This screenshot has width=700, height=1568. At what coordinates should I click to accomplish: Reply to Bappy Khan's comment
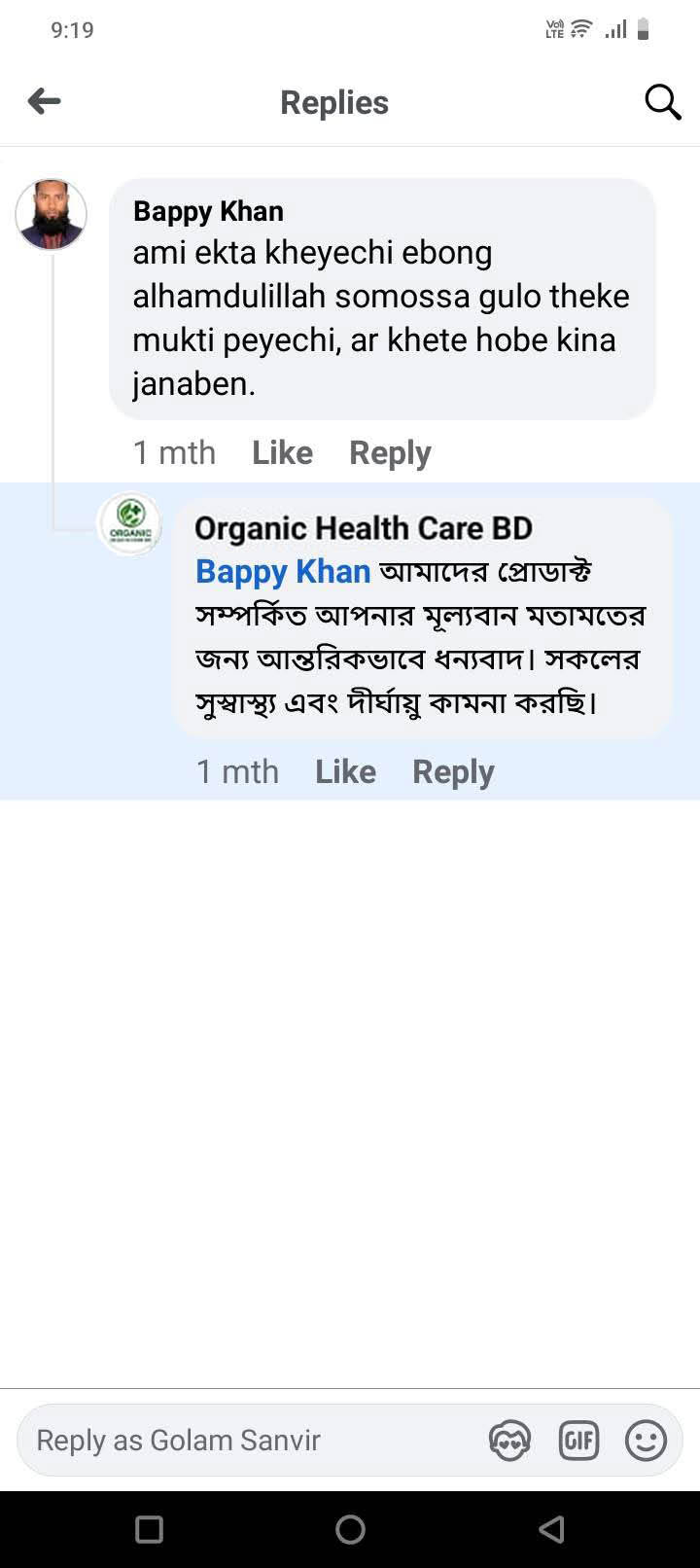click(390, 452)
